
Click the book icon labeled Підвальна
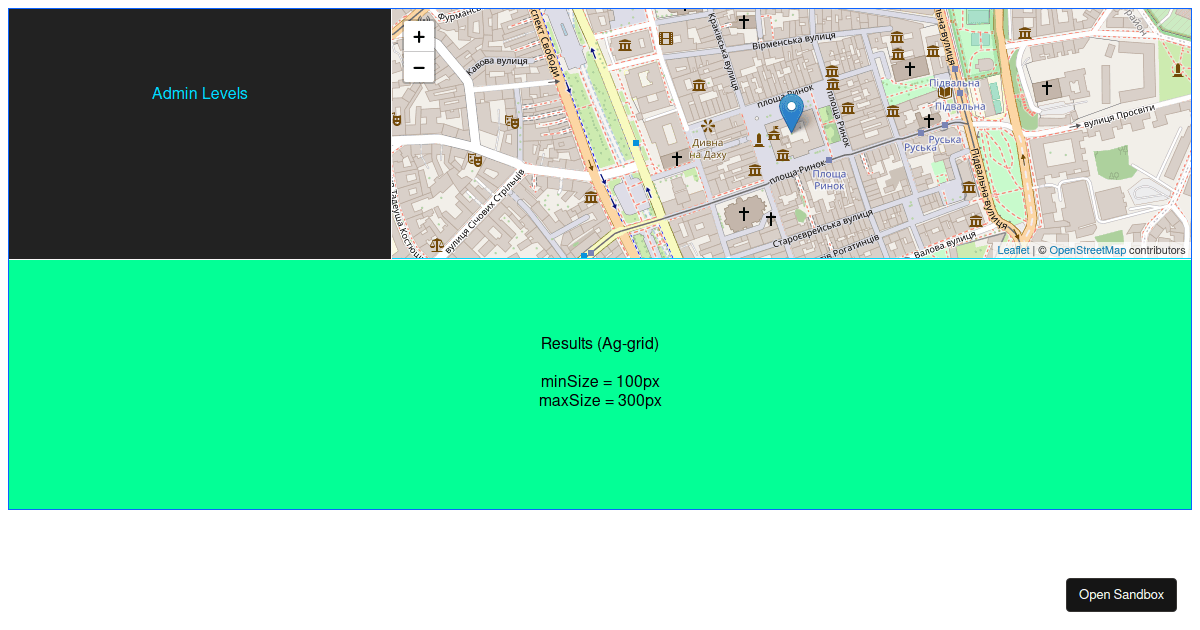pyautogui.click(x=944, y=93)
